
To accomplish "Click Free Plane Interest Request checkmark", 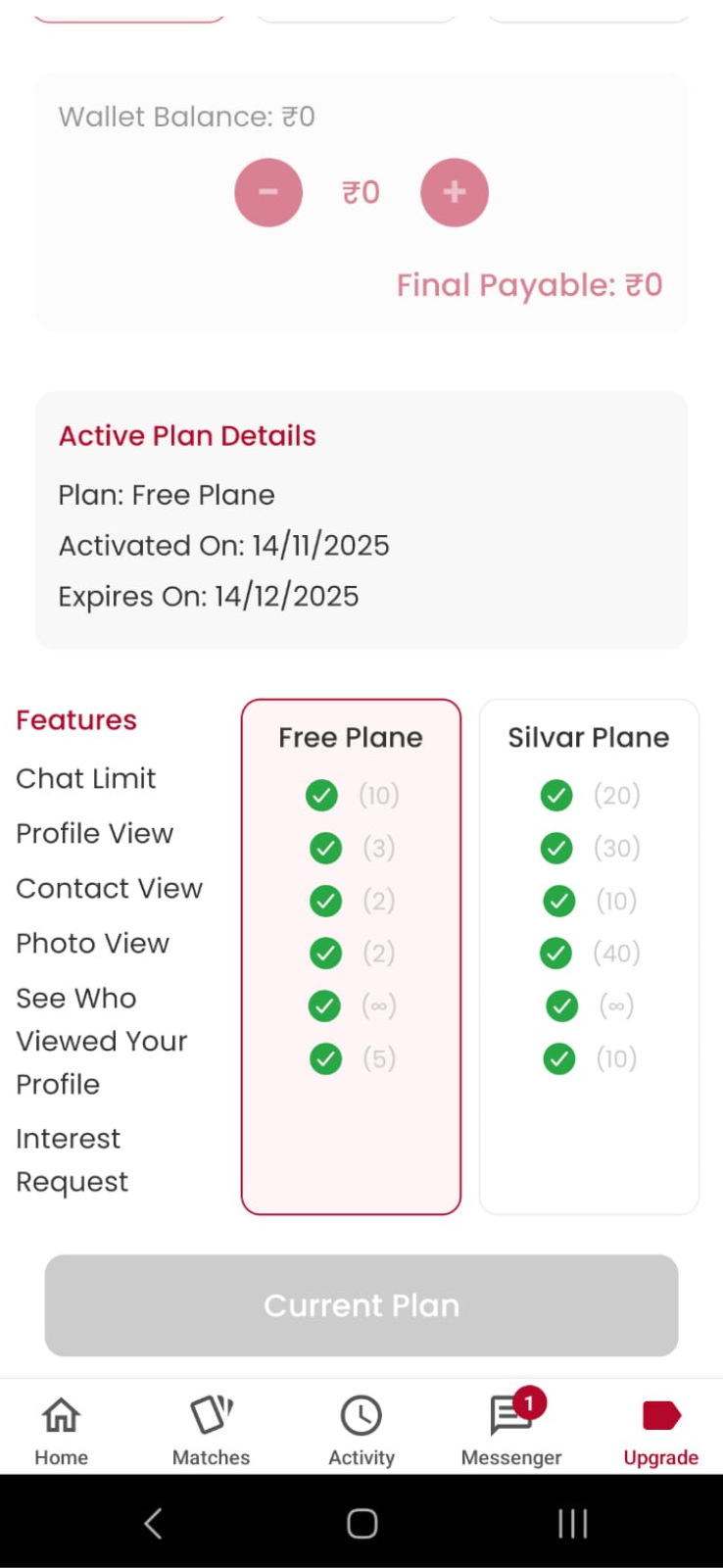I will (x=325, y=1058).
